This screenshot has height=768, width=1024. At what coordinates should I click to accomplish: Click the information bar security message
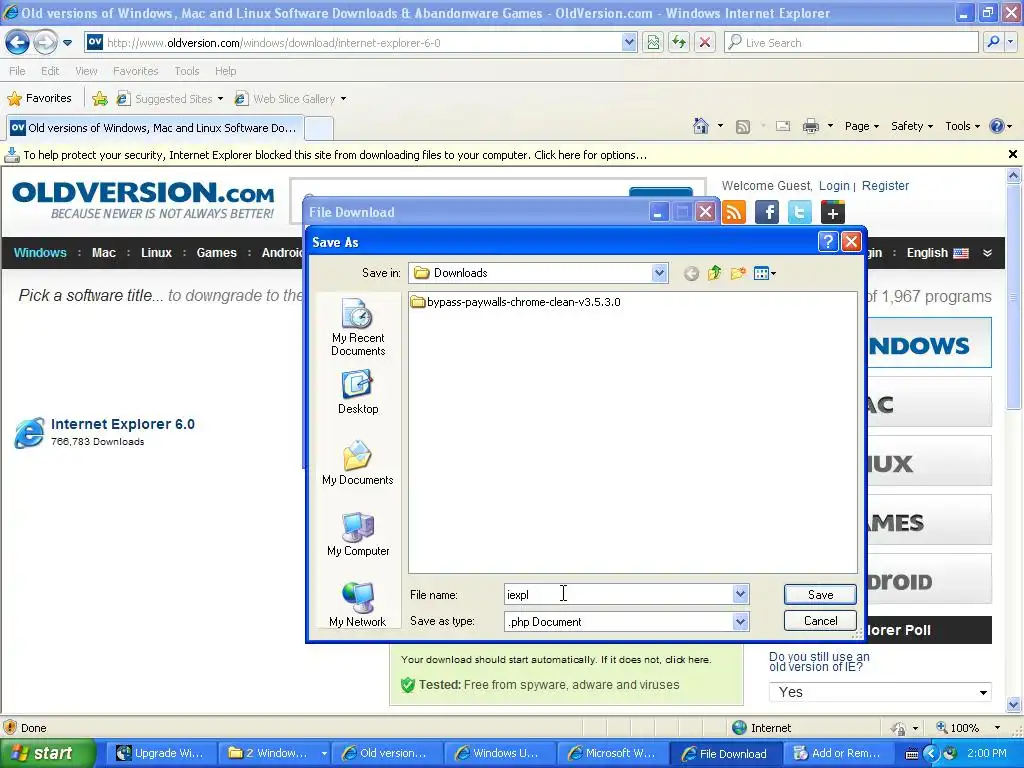click(x=335, y=155)
